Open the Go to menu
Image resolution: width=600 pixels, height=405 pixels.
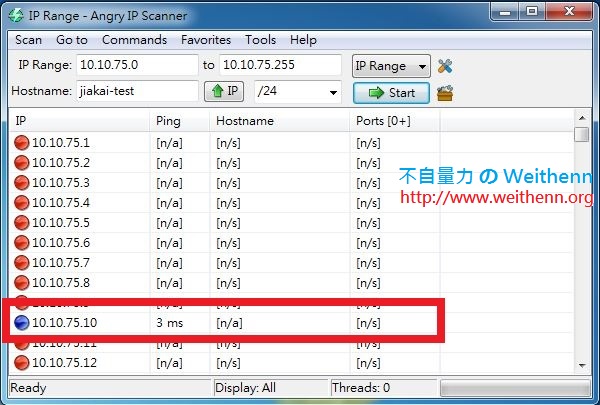(72, 40)
